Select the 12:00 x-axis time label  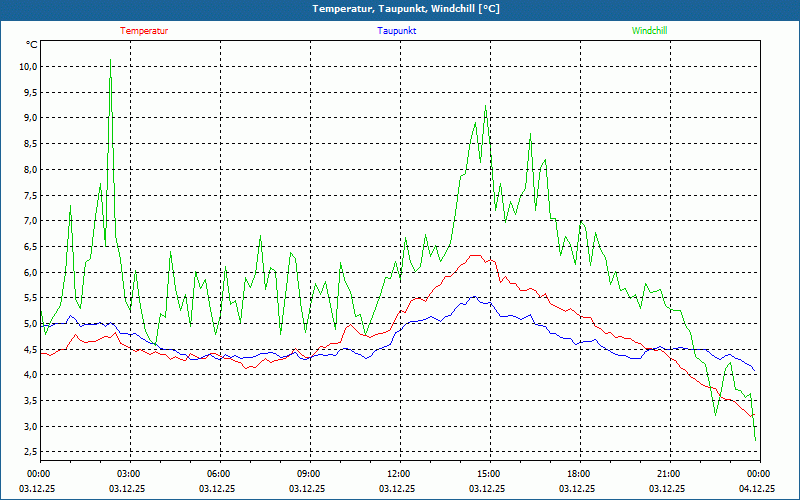(399, 474)
